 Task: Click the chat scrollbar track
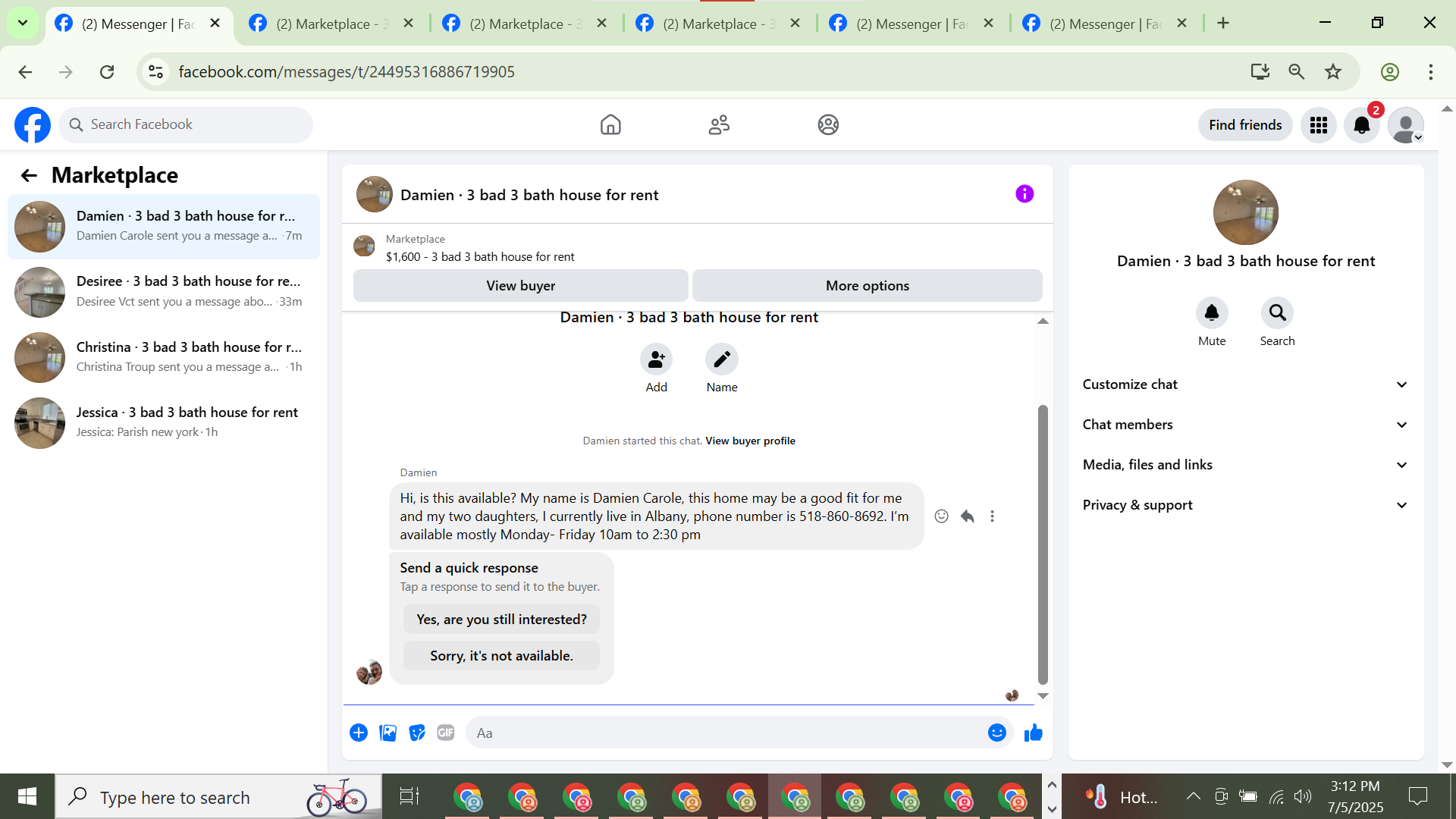point(1043,364)
